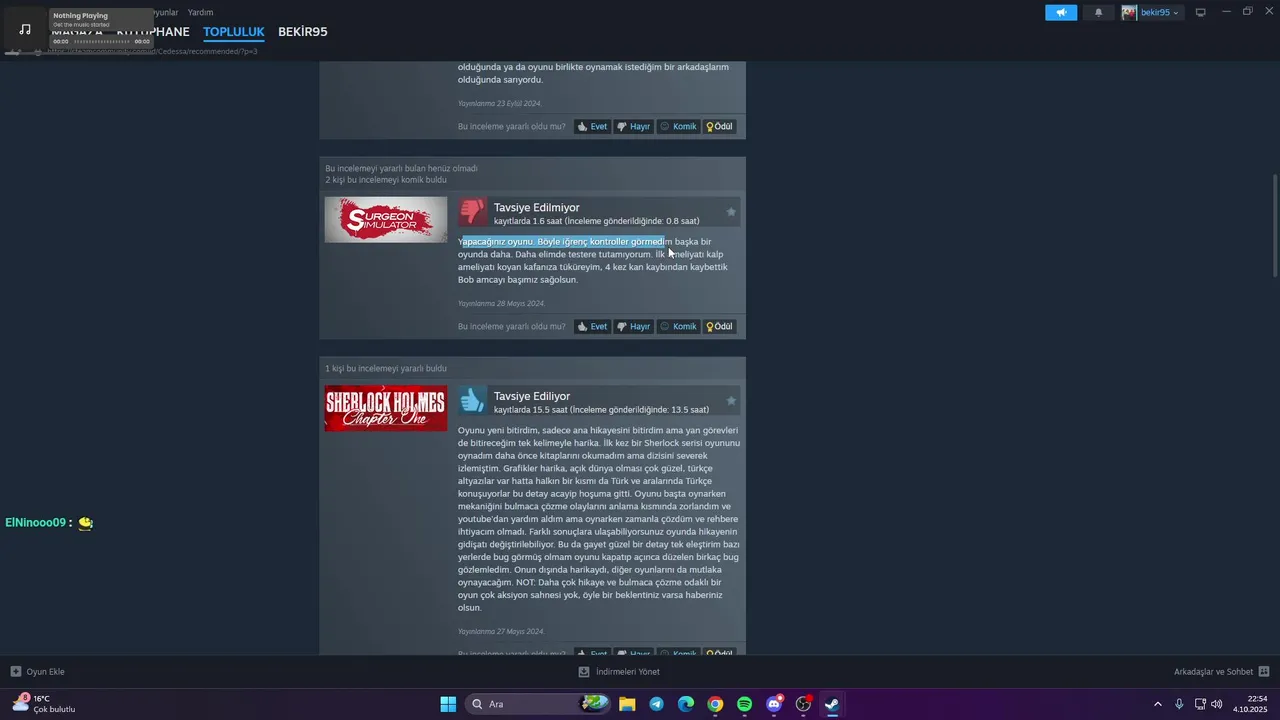This screenshot has width=1280, height=720.
Task: Open the Surgeon Simulator game thumbnail
Action: point(386,220)
